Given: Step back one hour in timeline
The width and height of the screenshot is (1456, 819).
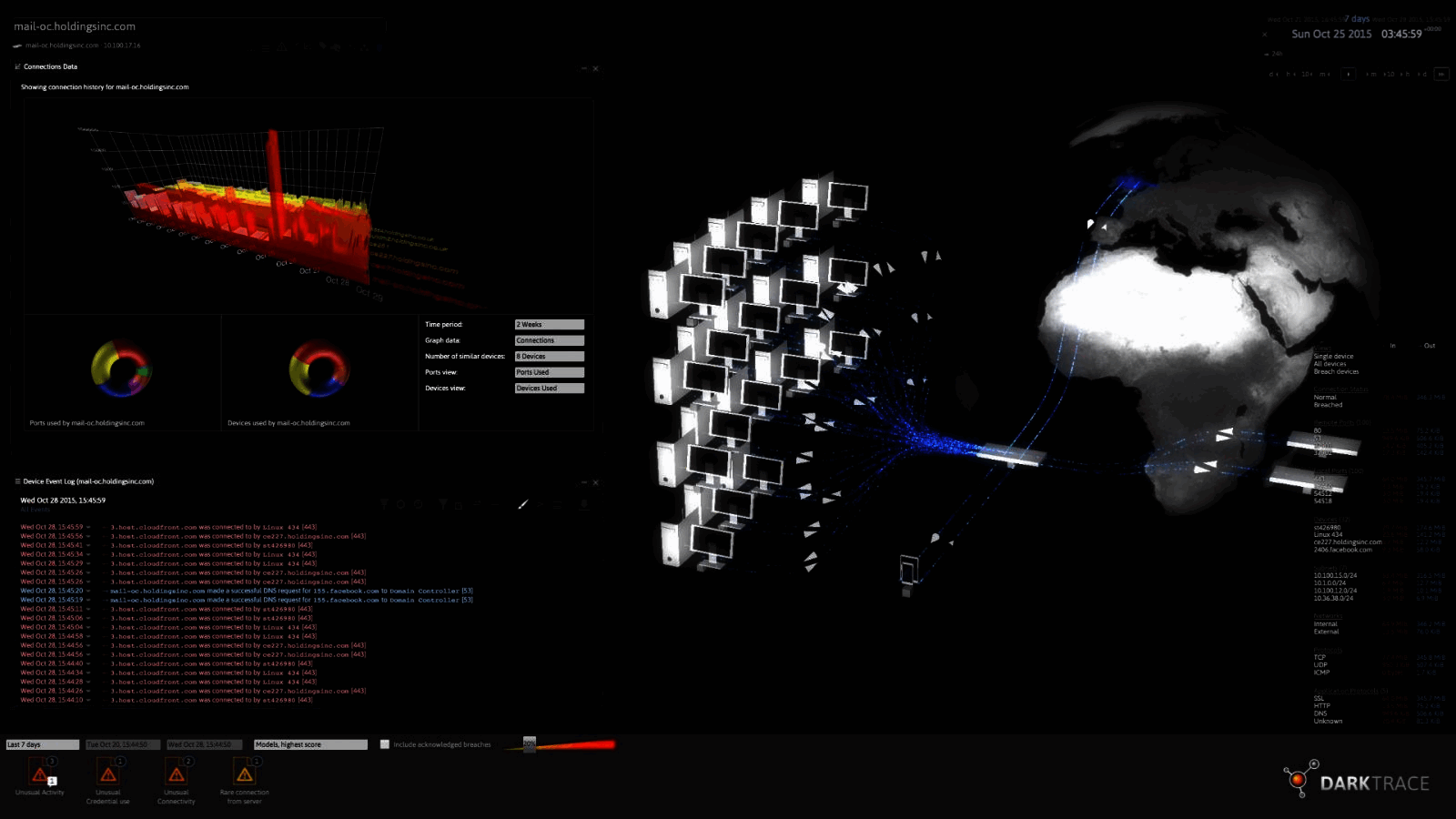Looking at the screenshot, I should (x=1290, y=75).
